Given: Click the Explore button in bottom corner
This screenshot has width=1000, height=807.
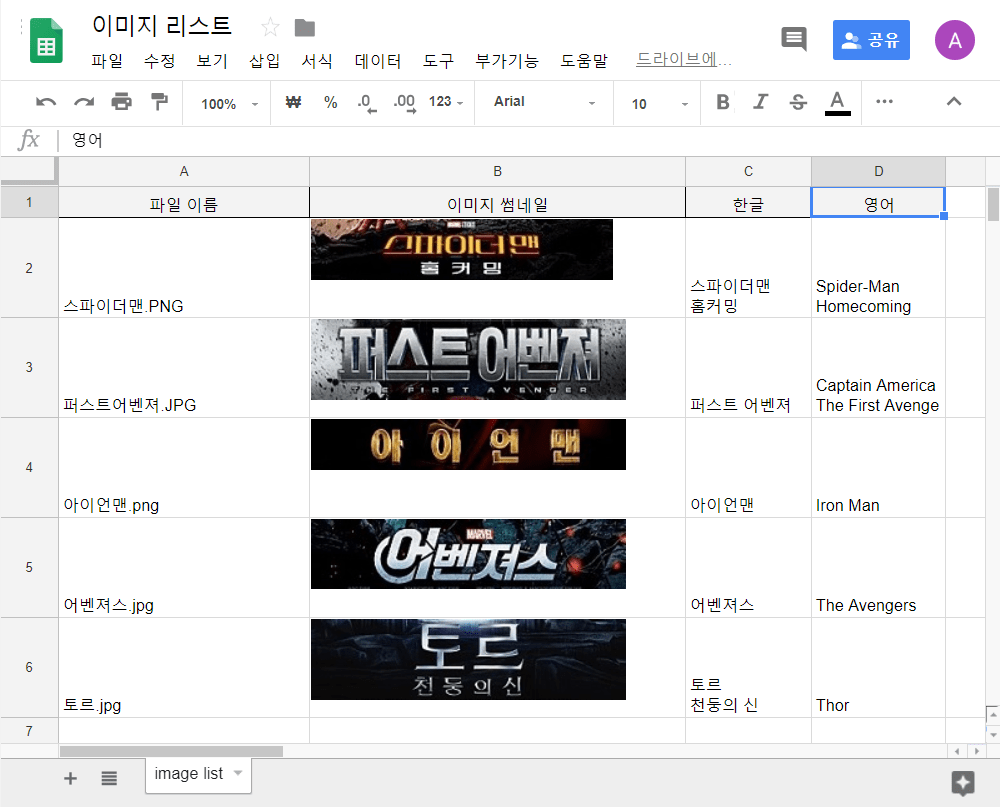Looking at the screenshot, I should tap(963, 783).
